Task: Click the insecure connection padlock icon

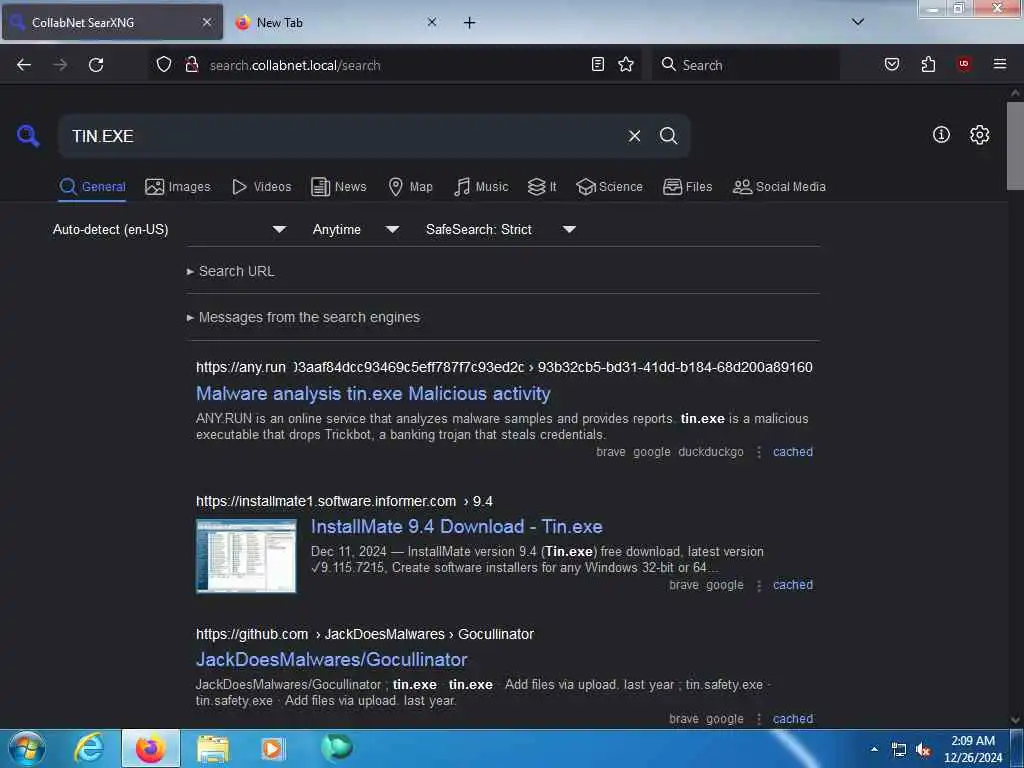Action: pyautogui.click(x=191, y=65)
